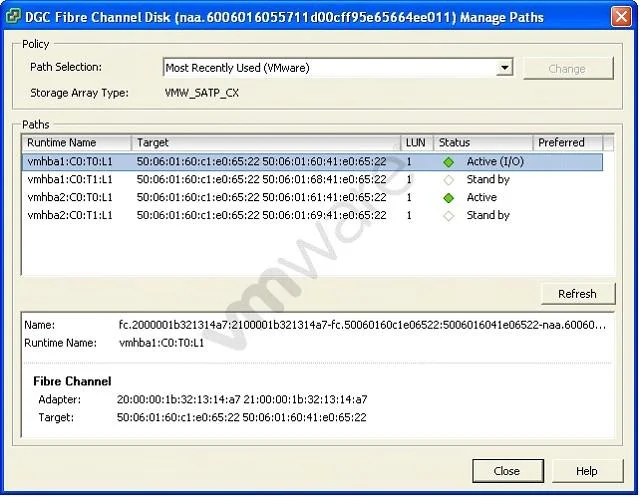Click the Fibre Channel Adapter WWN value

(242, 399)
